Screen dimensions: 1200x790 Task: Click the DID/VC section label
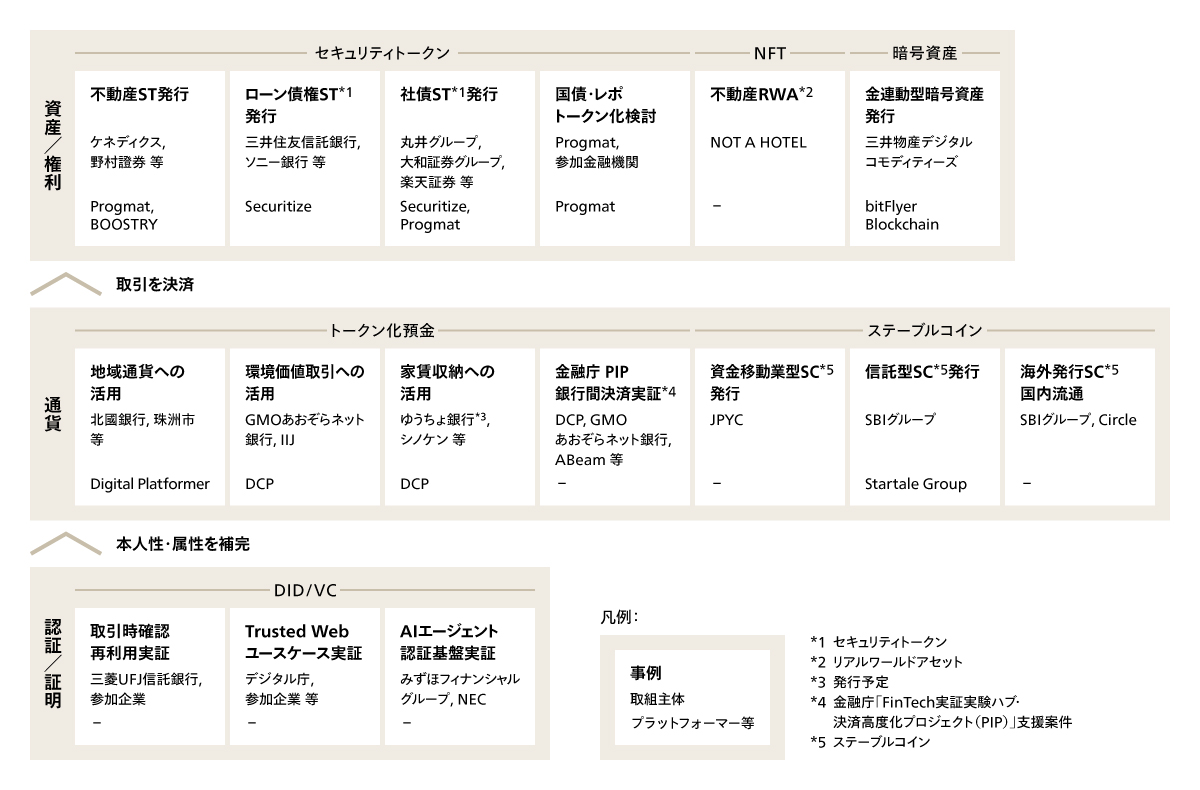point(305,591)
